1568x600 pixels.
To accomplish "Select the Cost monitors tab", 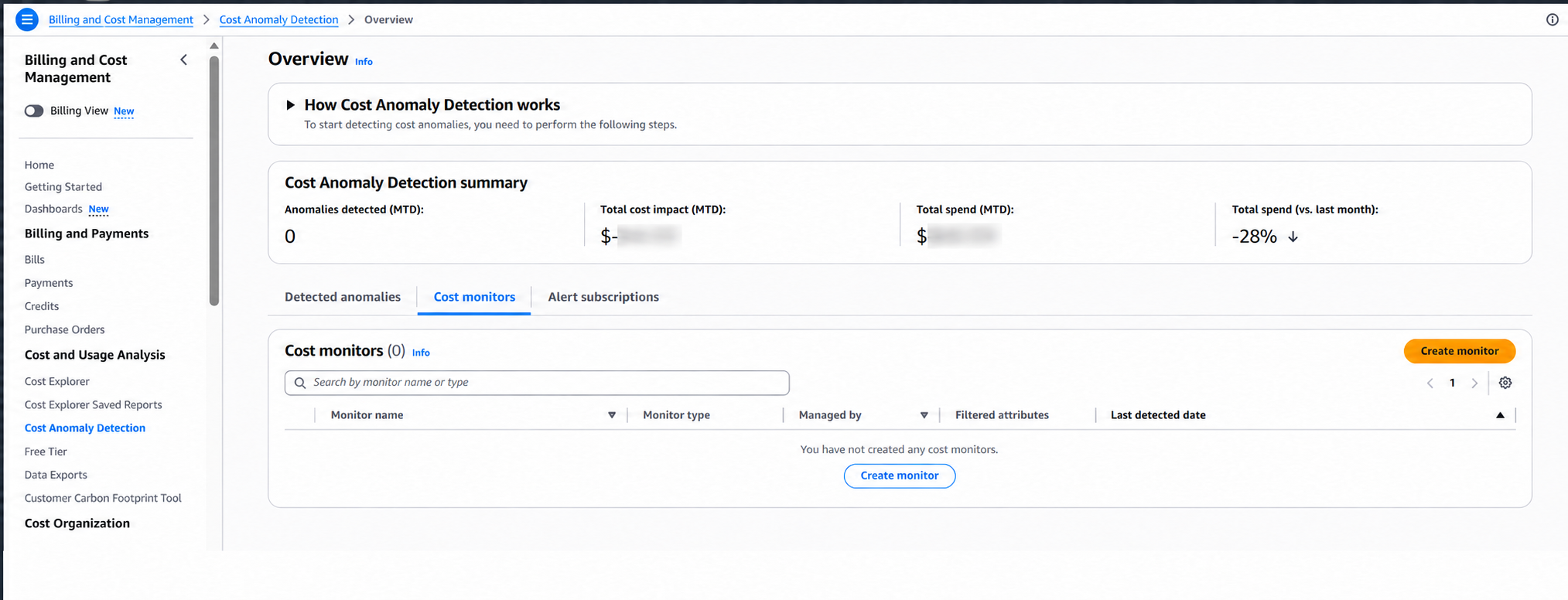I will pyautogui.click(x=474, y=297).
